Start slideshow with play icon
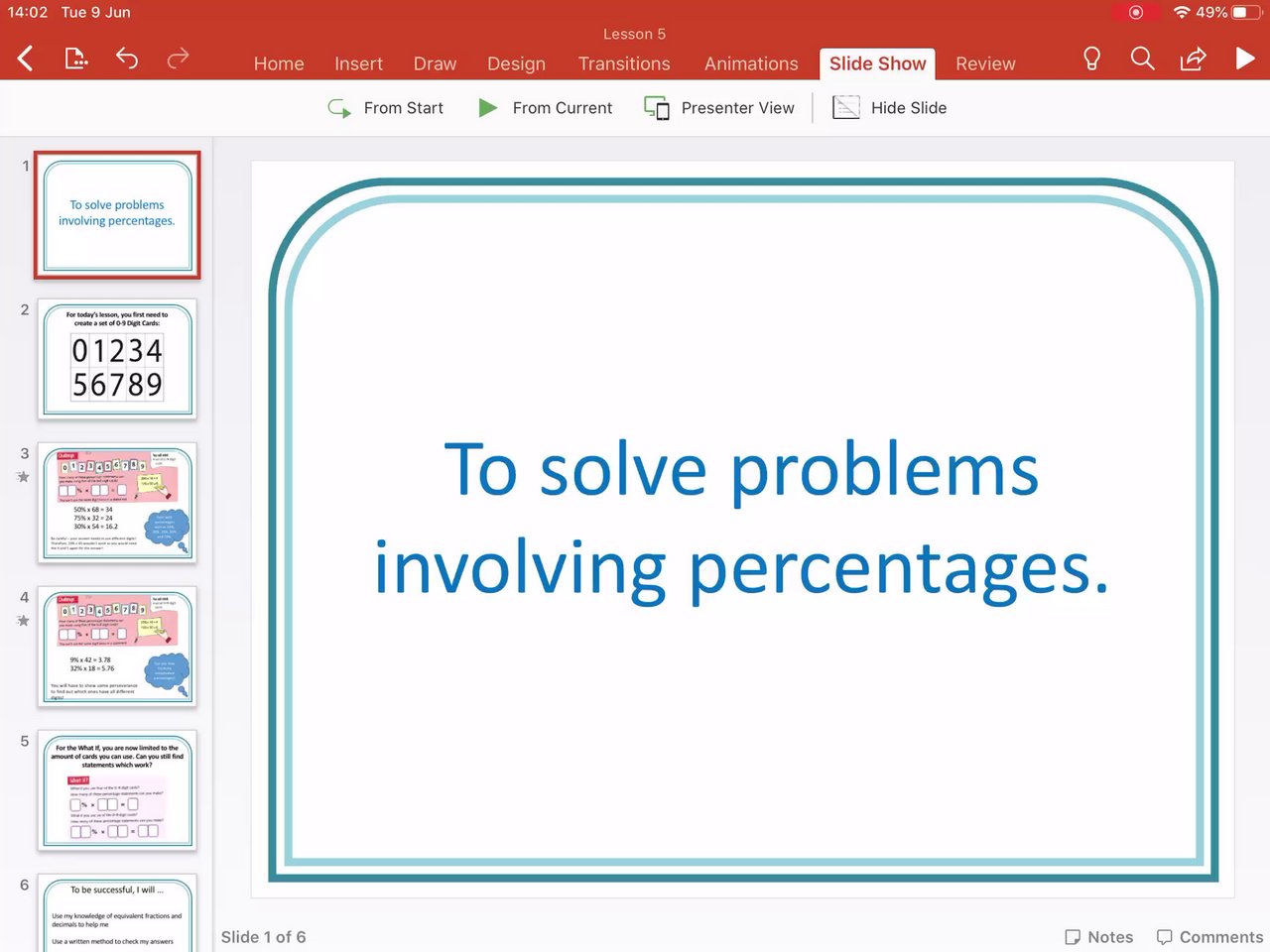 pos(1245,59)
